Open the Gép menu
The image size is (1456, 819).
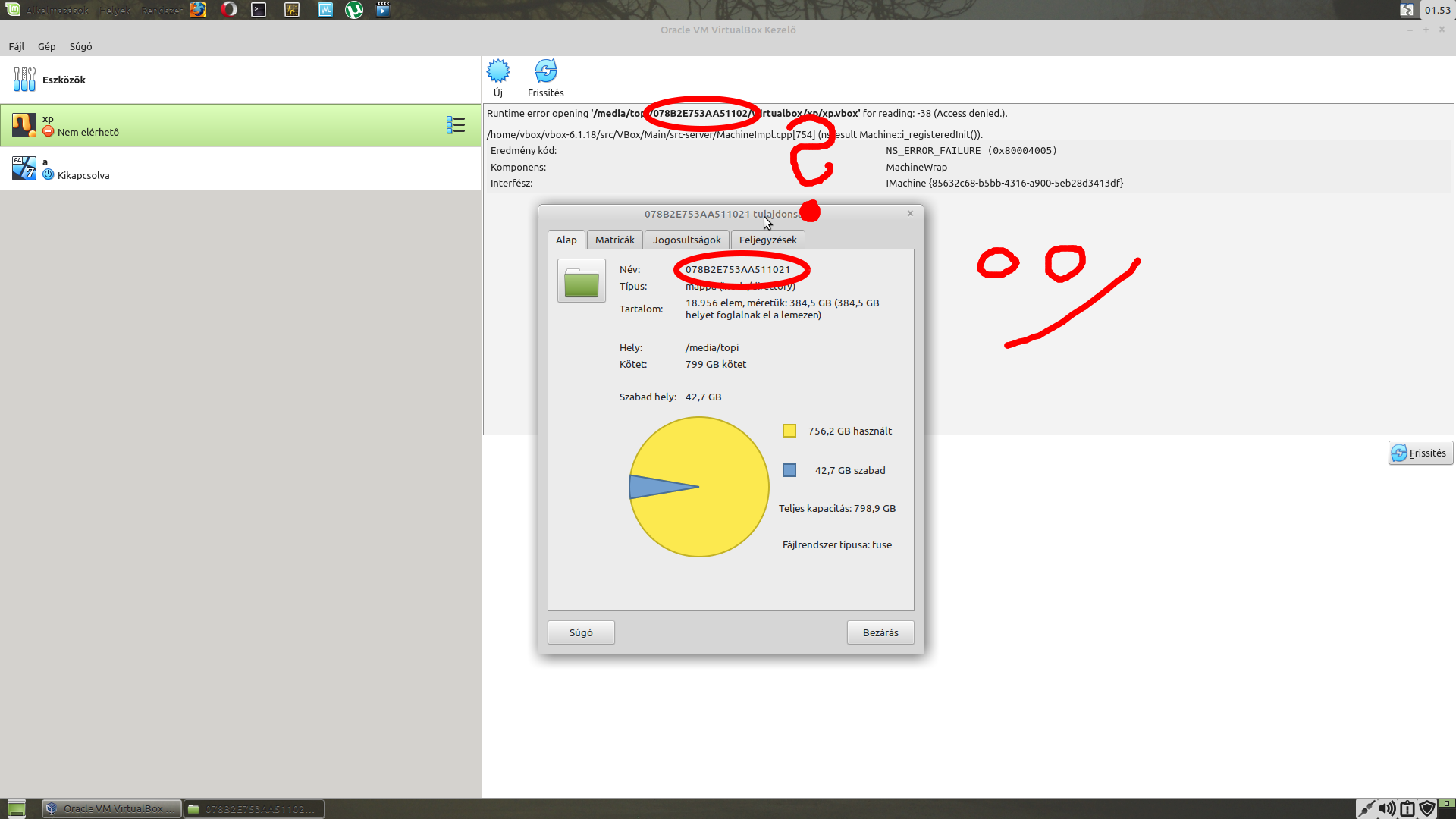[x=46, y=46]
